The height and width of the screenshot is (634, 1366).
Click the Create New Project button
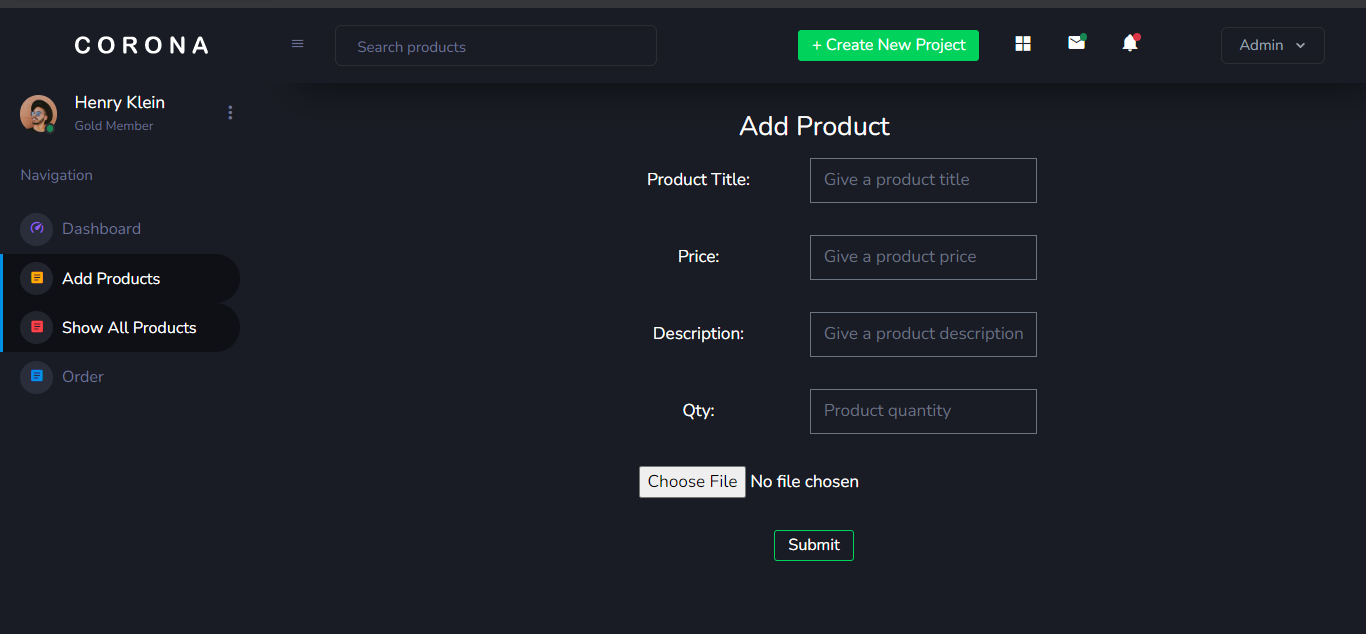(x=887, y=45)
